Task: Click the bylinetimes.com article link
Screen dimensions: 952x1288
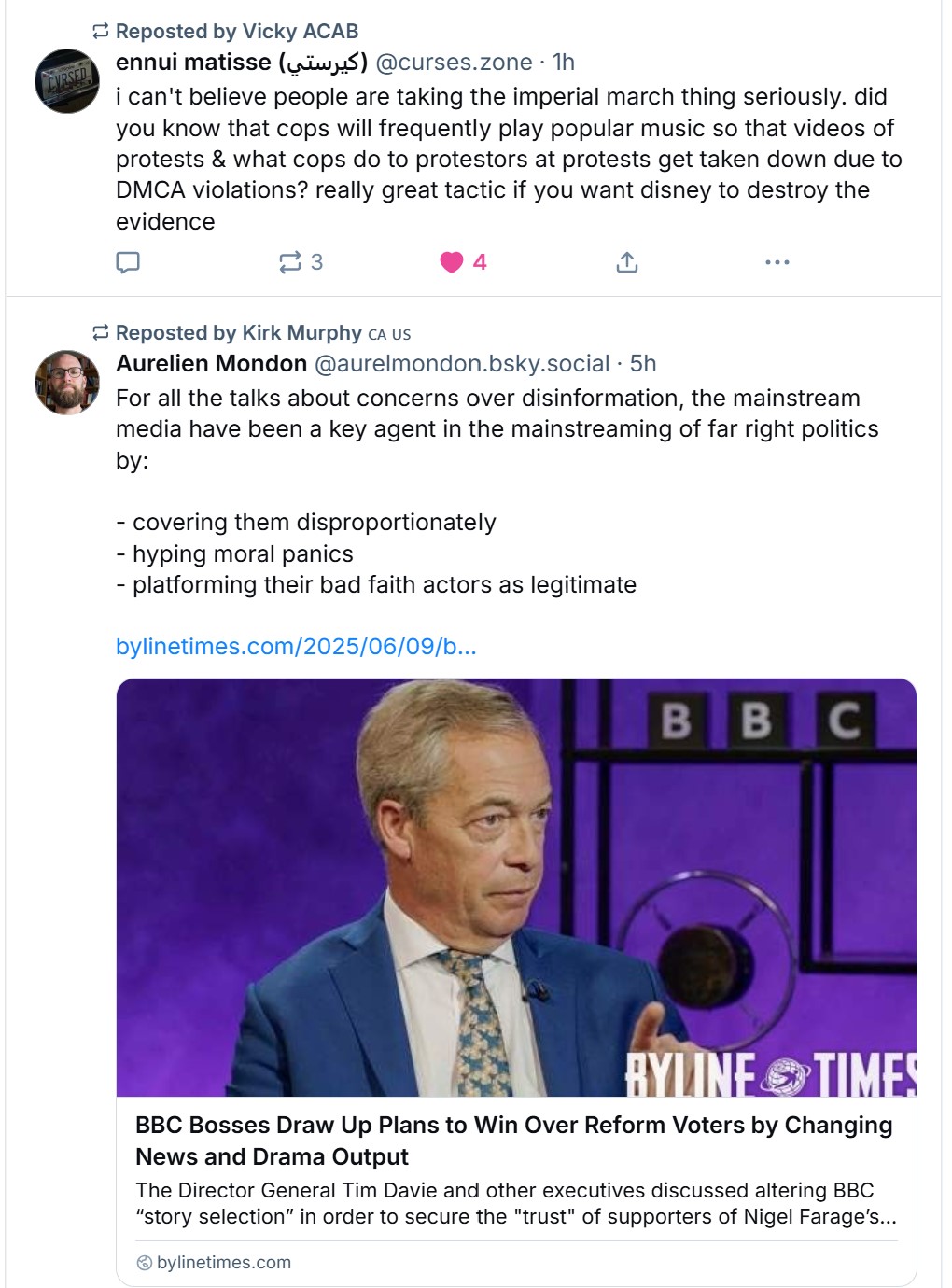Action: click(x=296, y=646)
